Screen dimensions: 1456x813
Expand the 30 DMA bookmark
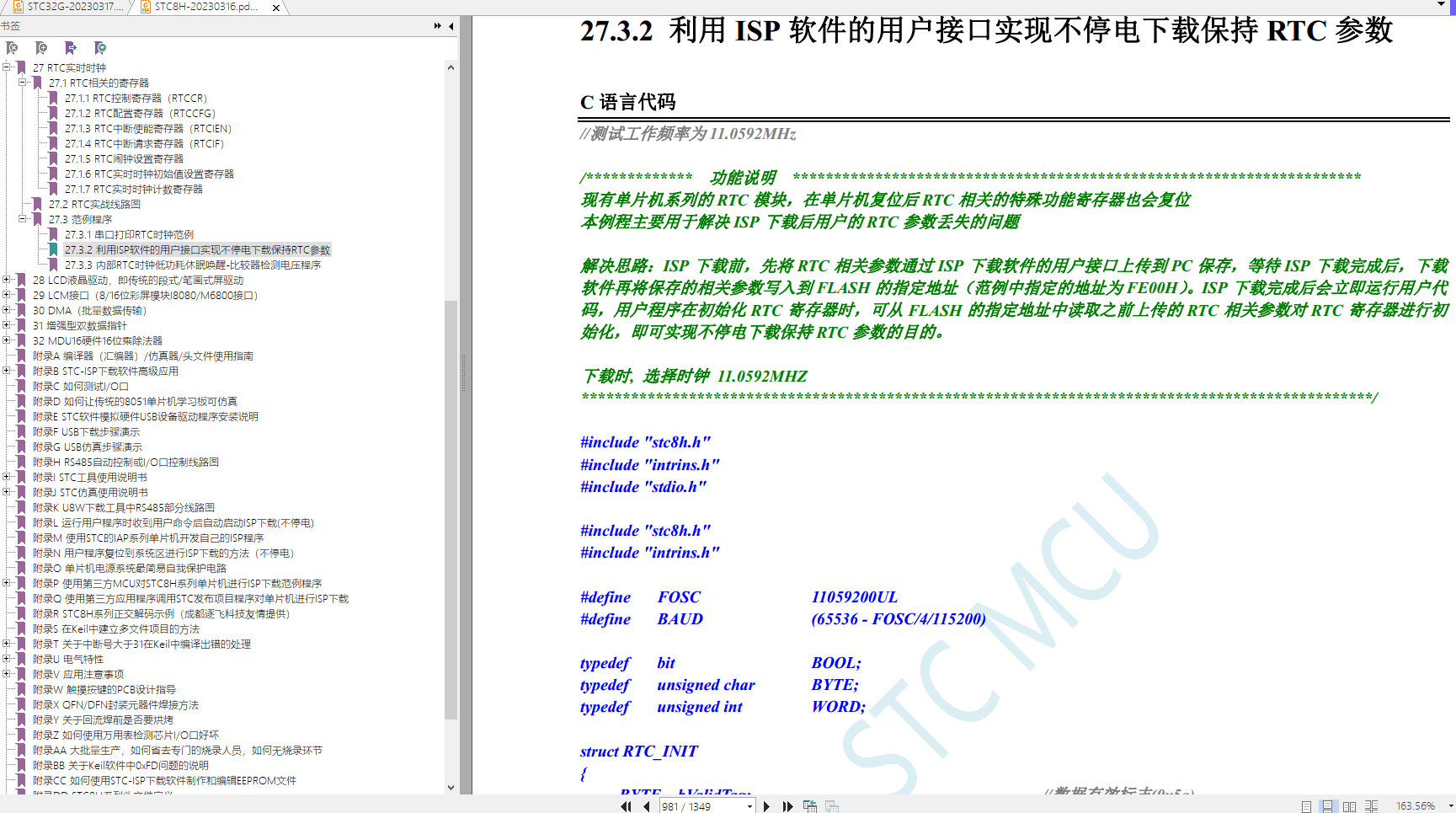(7, 310)
